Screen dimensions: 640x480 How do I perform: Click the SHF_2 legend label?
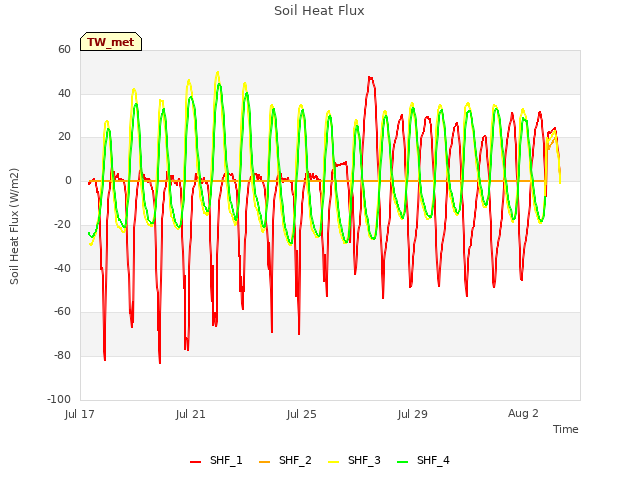pos(295,460)
